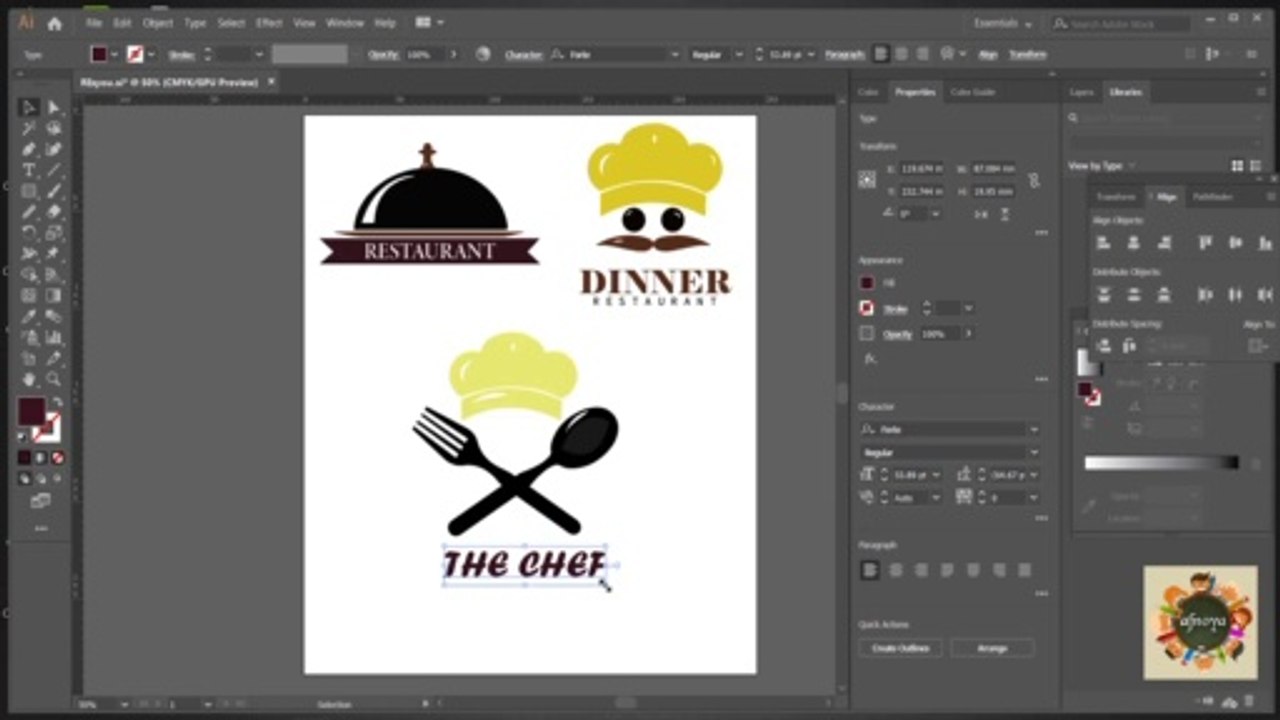Select the Shape Builder tool
This screenshot has height=720, width=1280.
pos(29,275)
